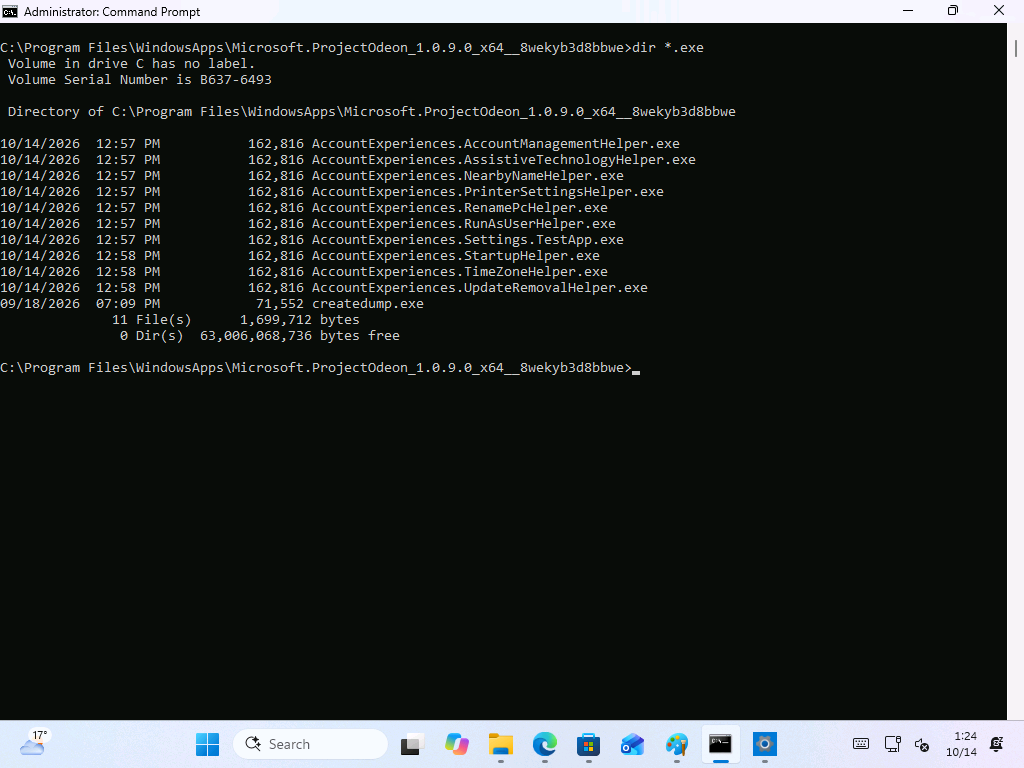Open Outlook from the taskbar
1024x768 pixels.
coord(632,744)
